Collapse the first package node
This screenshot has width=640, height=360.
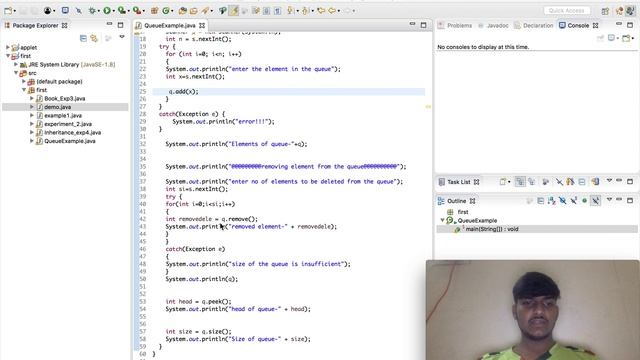point(24,90)
